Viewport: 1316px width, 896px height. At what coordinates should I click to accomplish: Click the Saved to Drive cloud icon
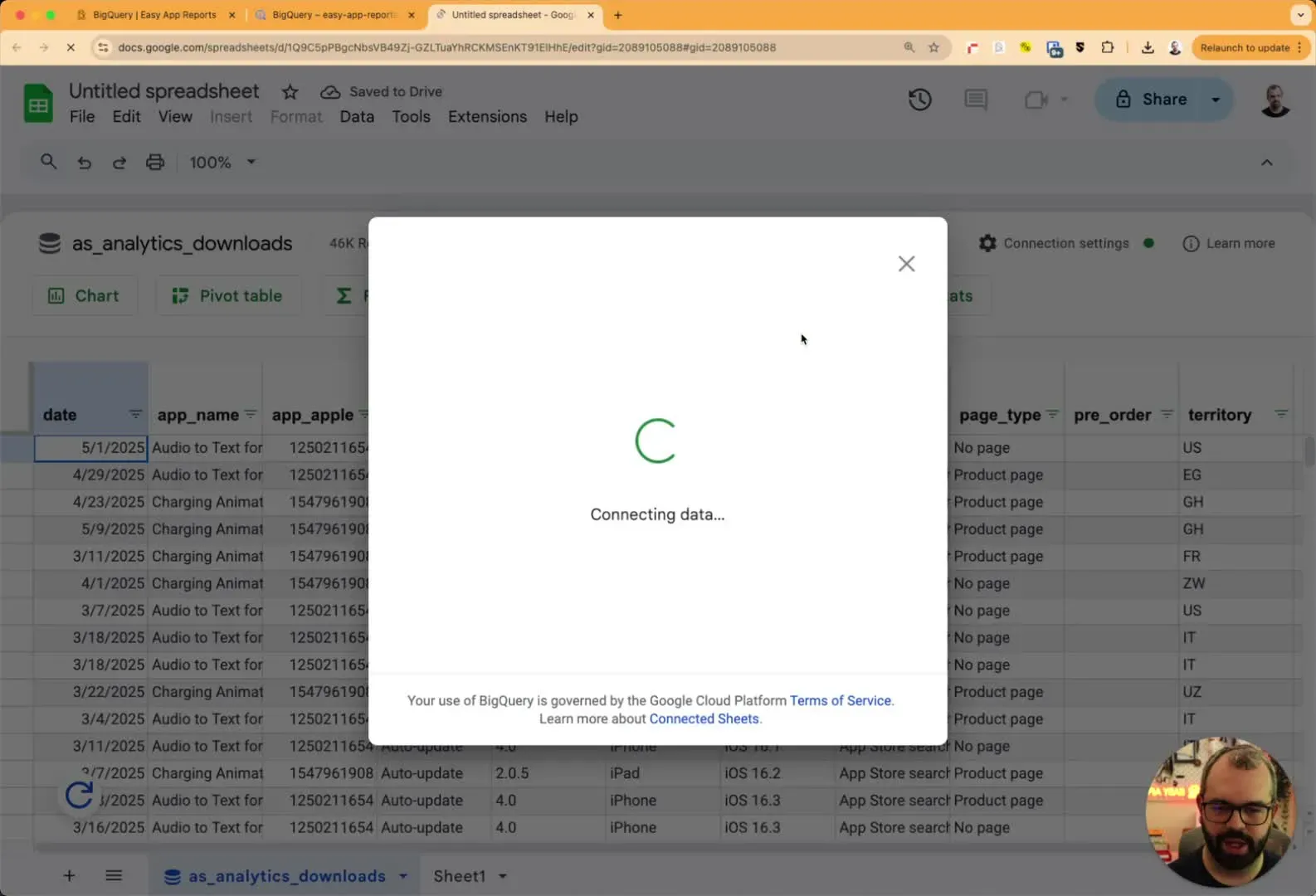click(330, 91)
